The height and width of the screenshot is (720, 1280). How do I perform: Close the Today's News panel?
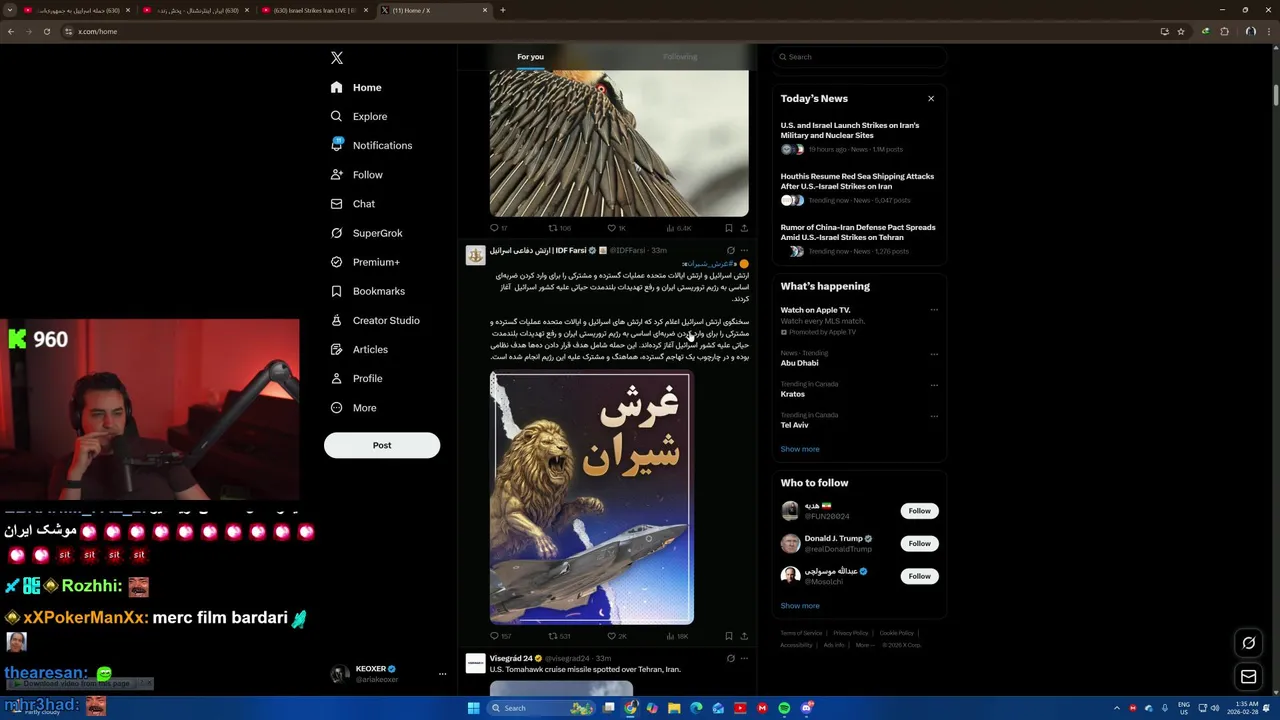(931, 99)
